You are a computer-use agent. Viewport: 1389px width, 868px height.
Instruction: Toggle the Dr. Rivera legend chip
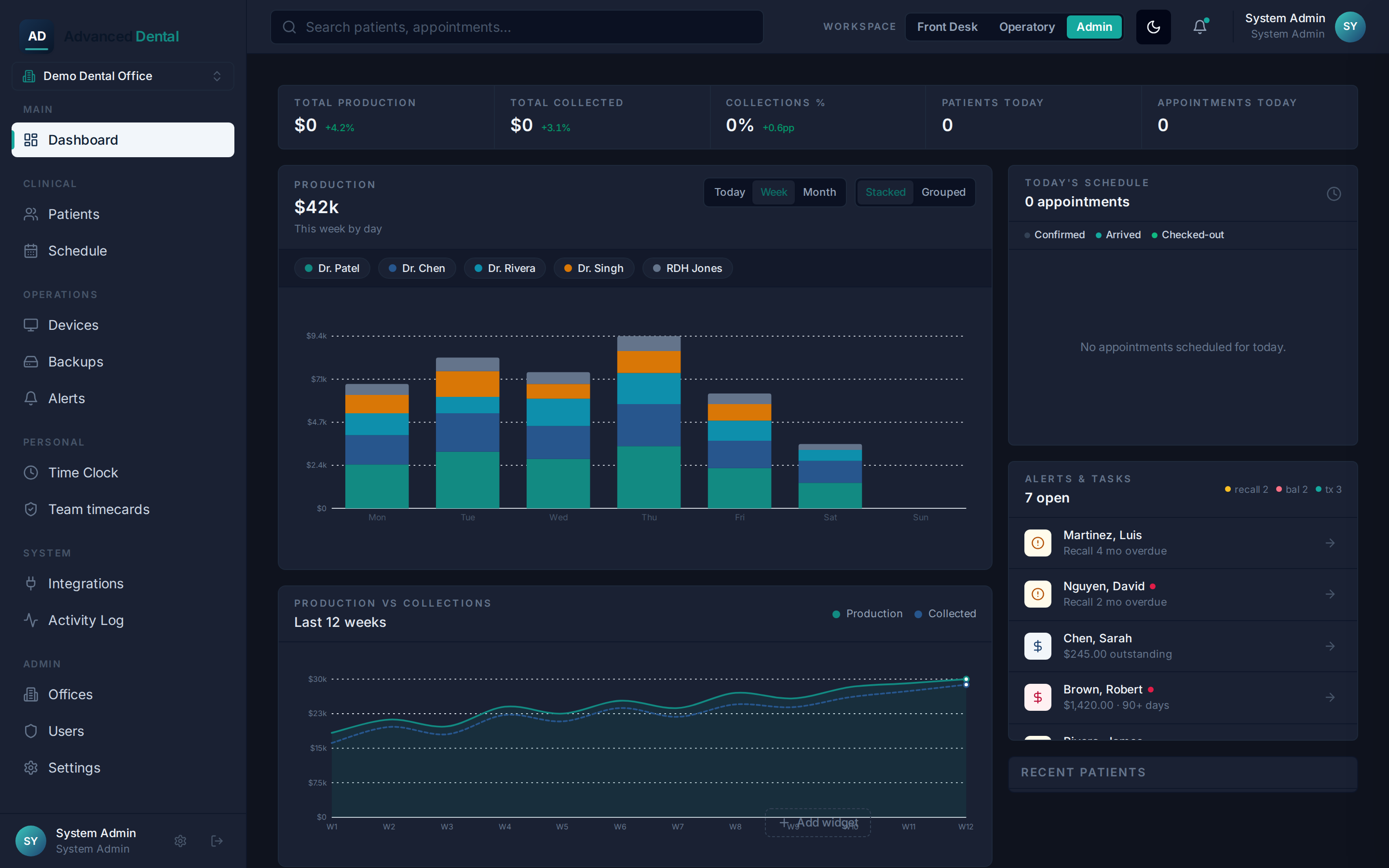[505, 268]
